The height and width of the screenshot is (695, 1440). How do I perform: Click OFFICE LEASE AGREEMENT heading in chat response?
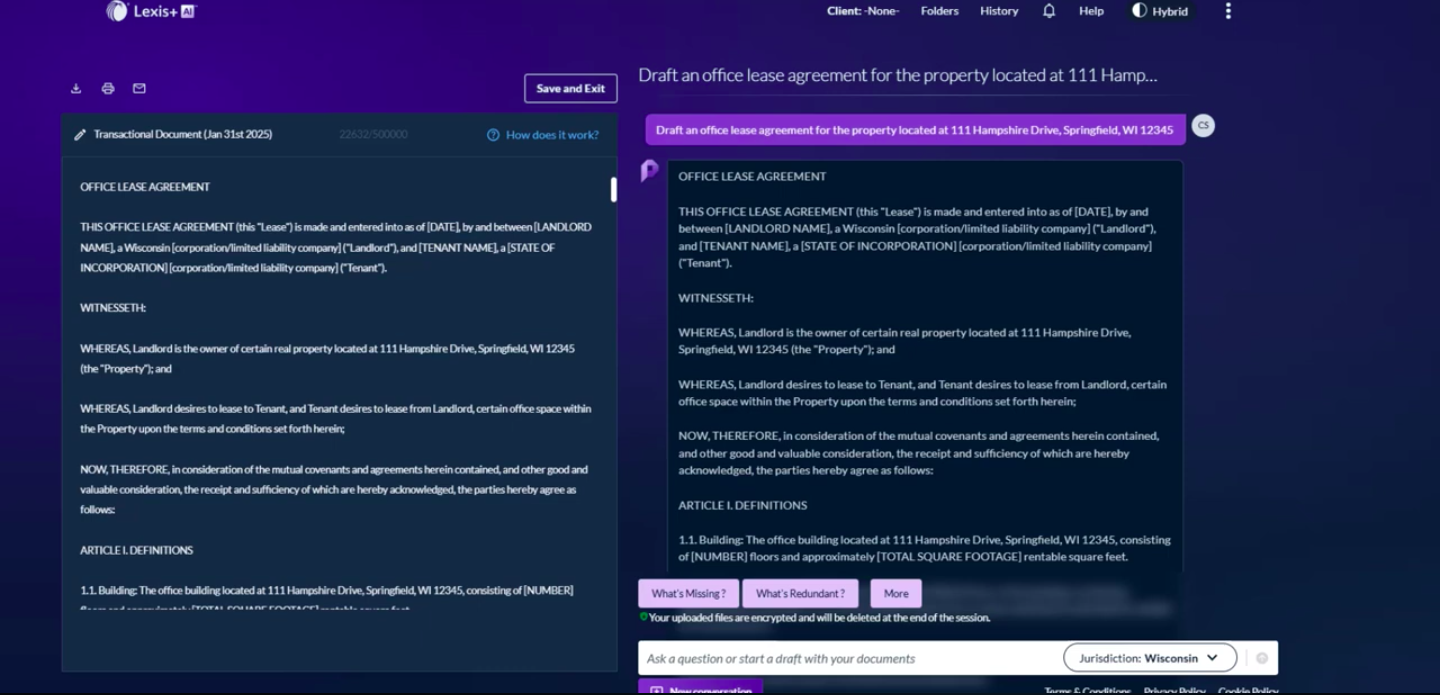(752, 176)
